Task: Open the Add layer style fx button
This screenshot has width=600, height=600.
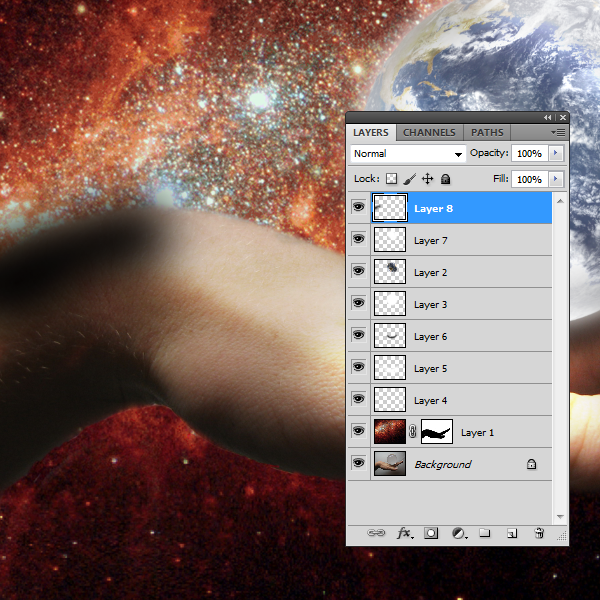Action: pyautogui.click(x=405, y=533)
